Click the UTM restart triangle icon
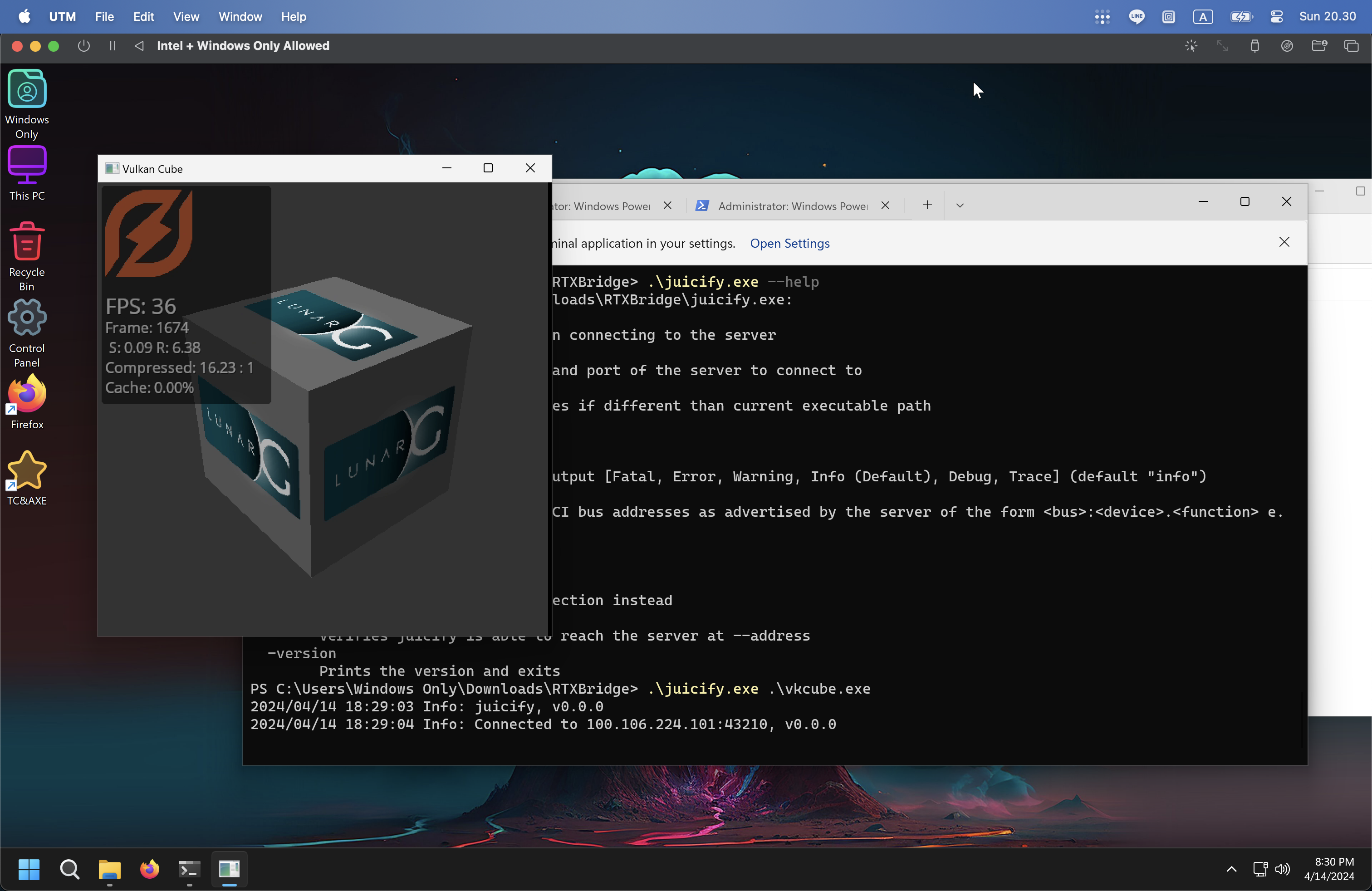Viewport: 1372px width, 891px height. pos(139,45)
